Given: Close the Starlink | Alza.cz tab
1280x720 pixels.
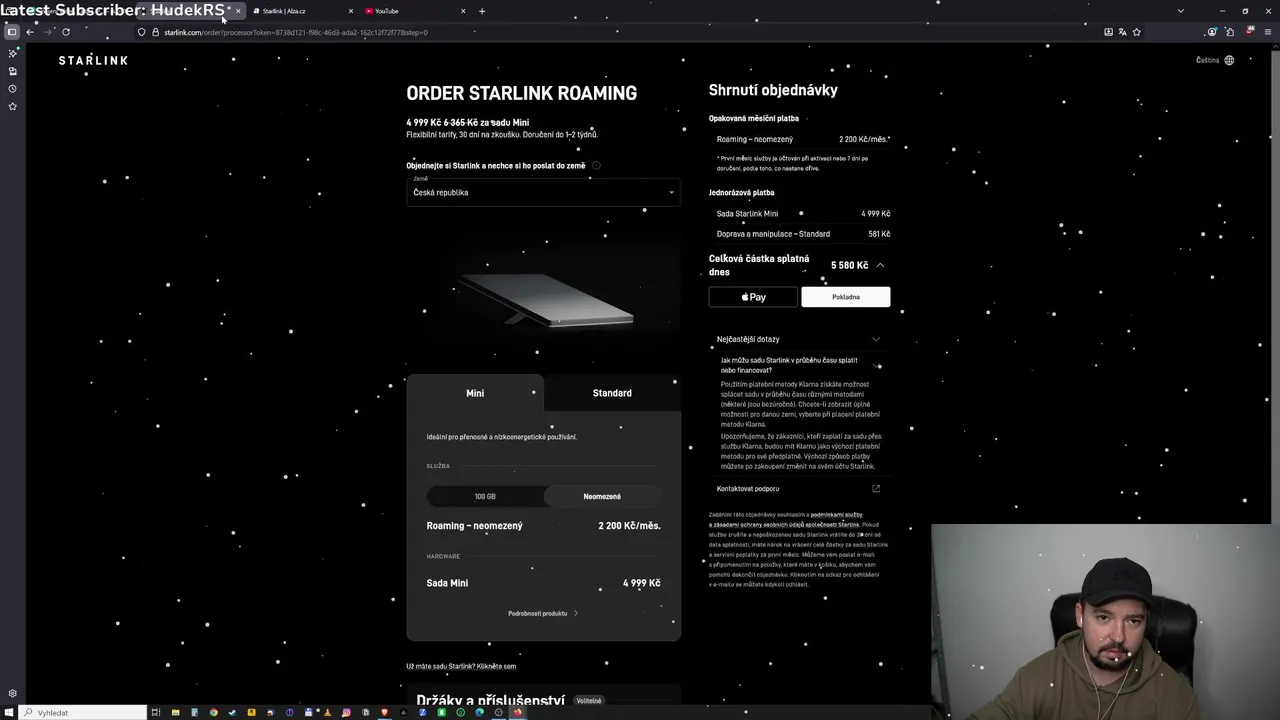Looking at the screenshot, I should pyautogui.click(x=350, y=11).
